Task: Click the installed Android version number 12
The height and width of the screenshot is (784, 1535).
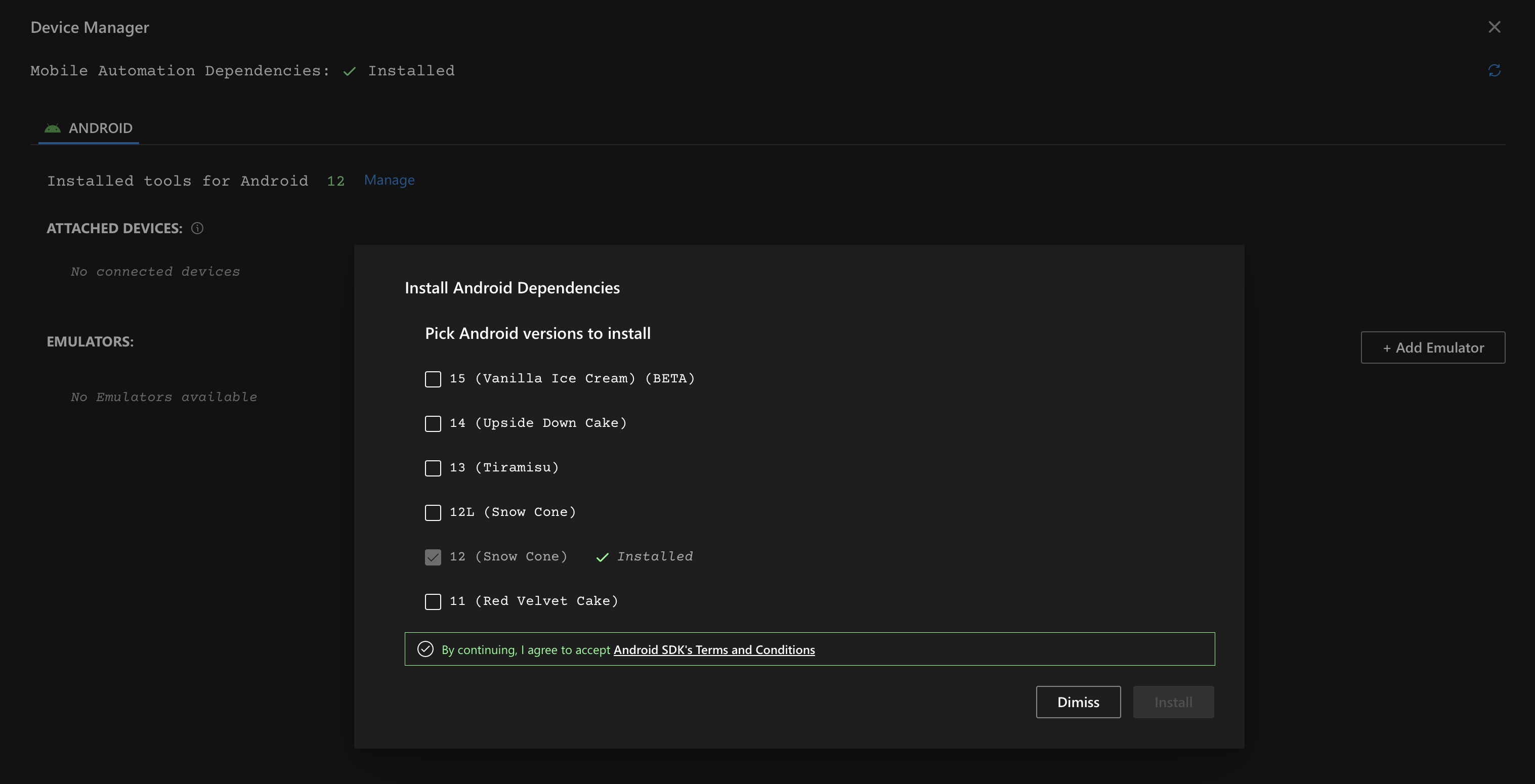Action: 335,181
